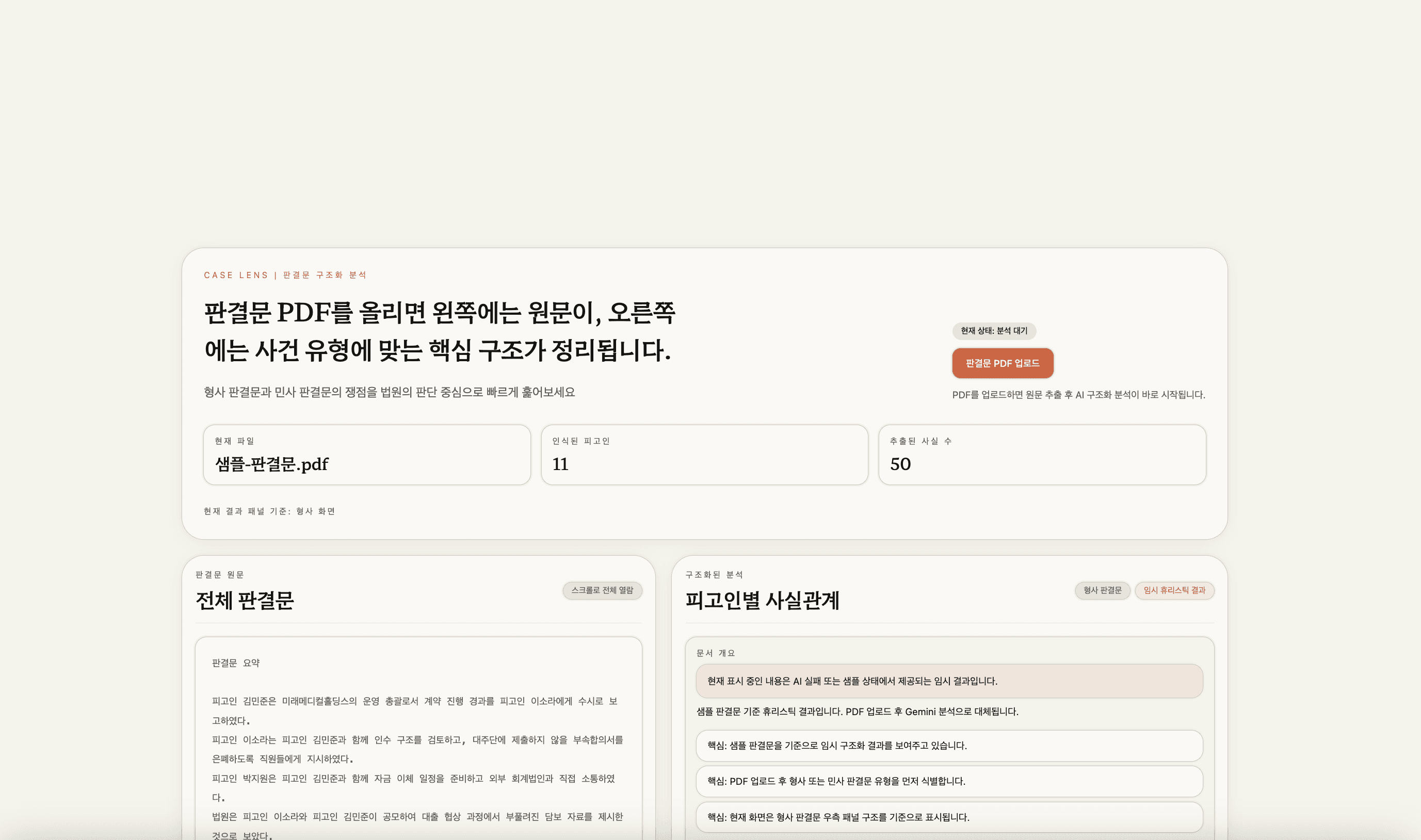Select the 샘플-판결문.pdf file name

(271, 464)
